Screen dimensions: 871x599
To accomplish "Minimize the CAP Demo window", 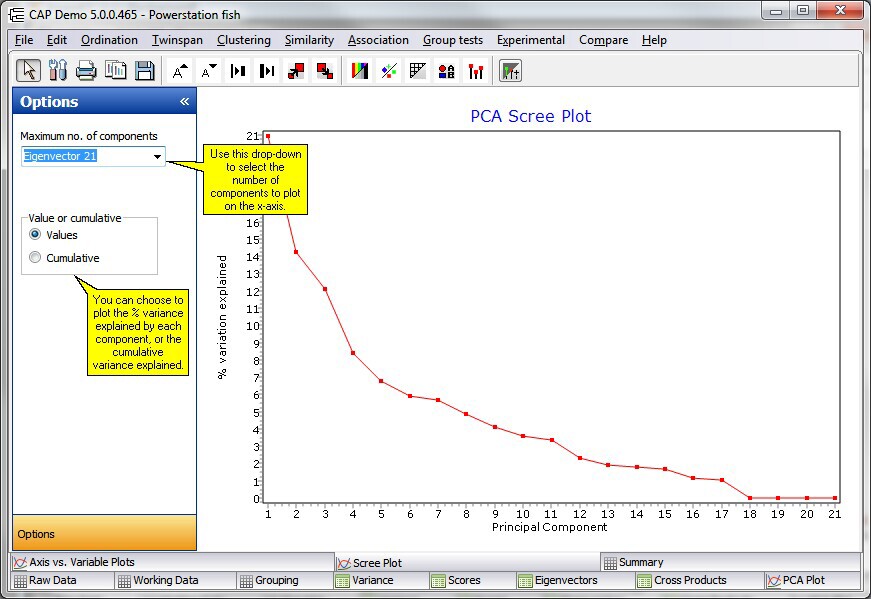I will click(776, 11).
